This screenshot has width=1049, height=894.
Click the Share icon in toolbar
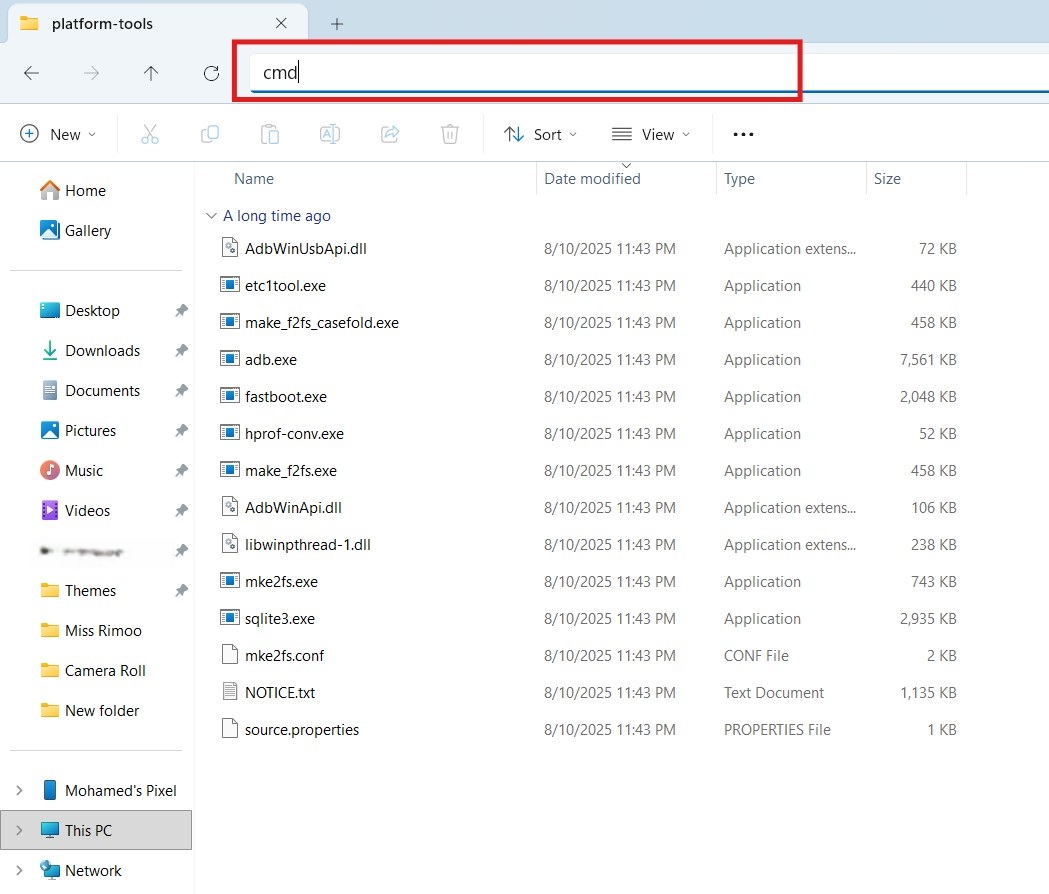(390, 134)
